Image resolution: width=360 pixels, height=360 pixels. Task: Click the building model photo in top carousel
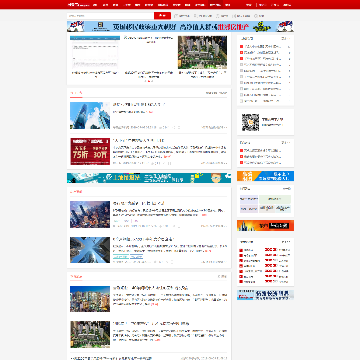tap(202, 52)
